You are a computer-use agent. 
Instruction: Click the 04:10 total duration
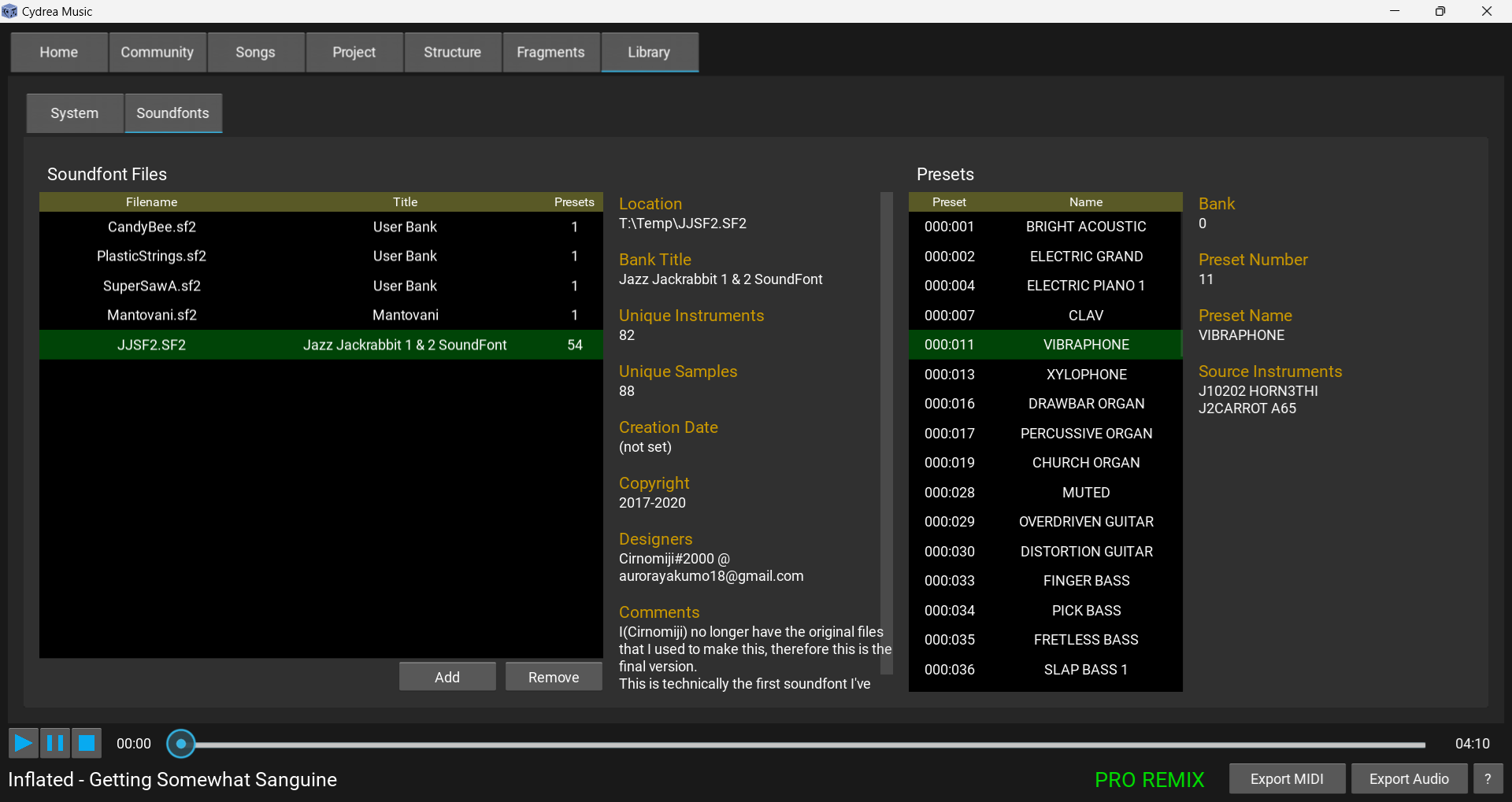(x=1472, y=744)
